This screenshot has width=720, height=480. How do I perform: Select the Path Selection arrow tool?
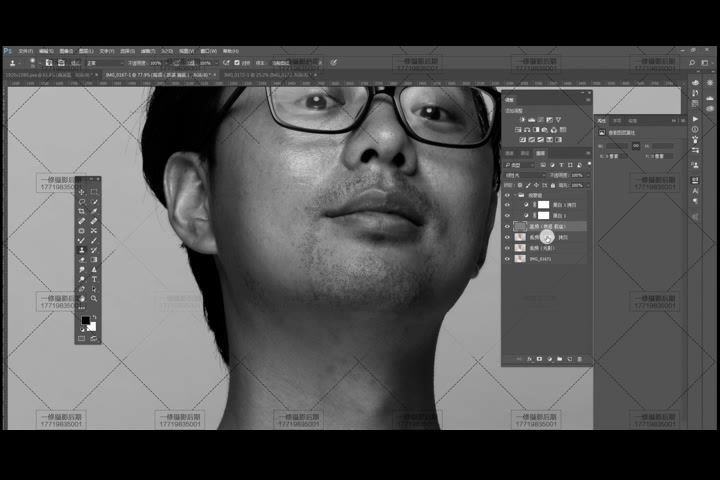click(x=94, y=289)
